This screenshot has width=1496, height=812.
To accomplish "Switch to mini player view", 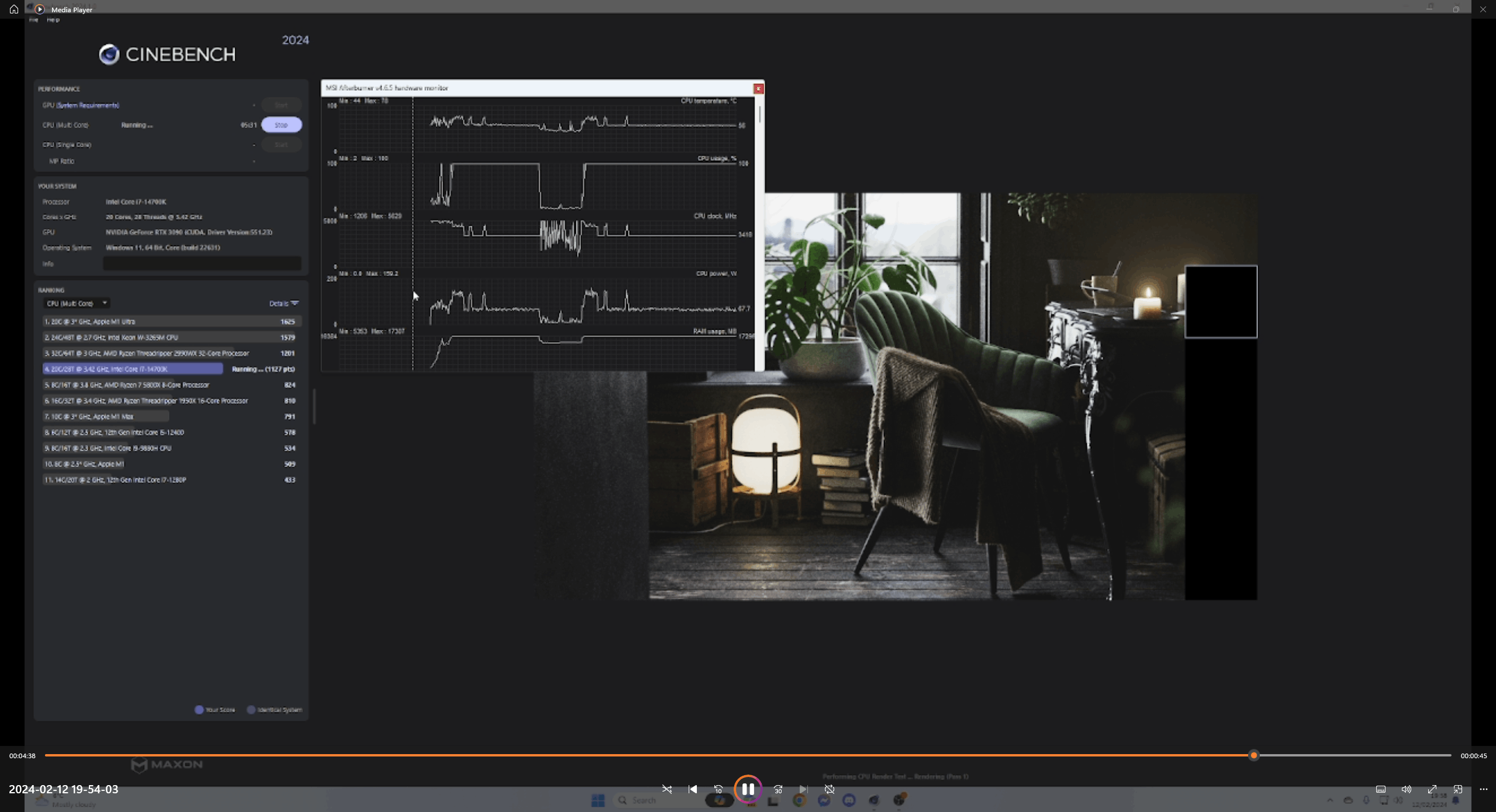I will pos(1458,789).
